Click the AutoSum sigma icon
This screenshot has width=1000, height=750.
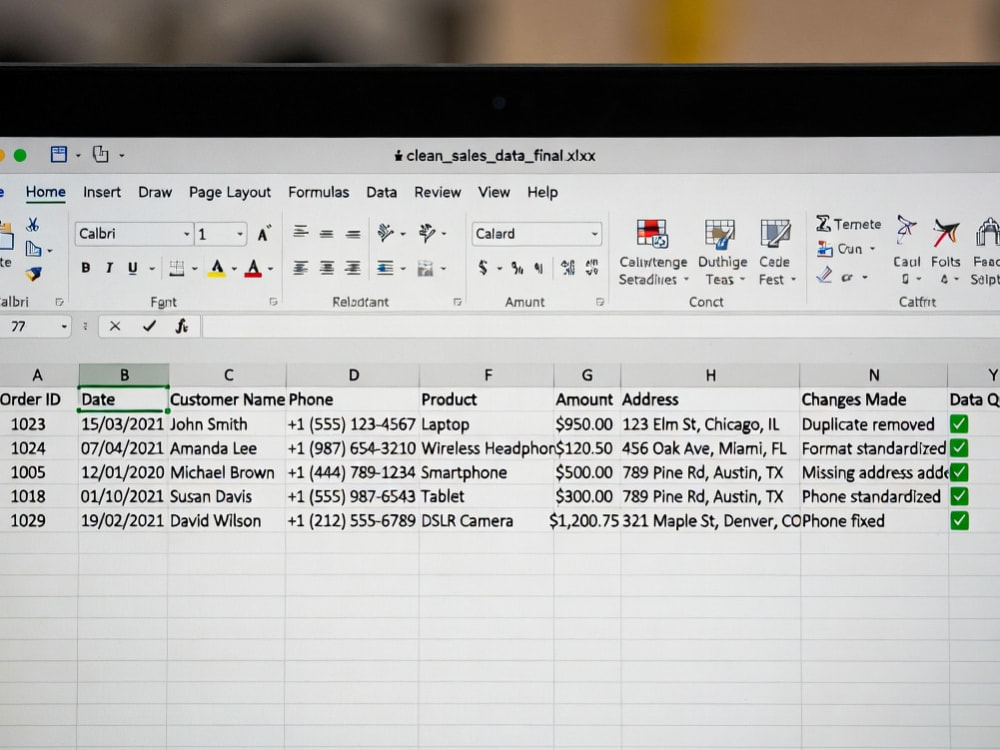(x=823, y=224)
